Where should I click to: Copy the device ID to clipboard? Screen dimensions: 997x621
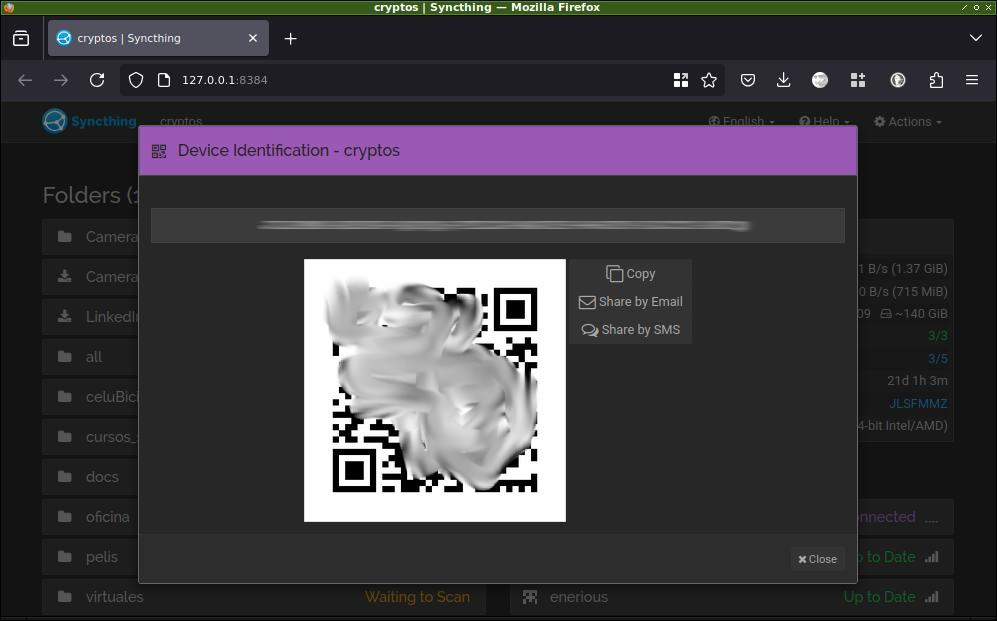coord(630,274)
